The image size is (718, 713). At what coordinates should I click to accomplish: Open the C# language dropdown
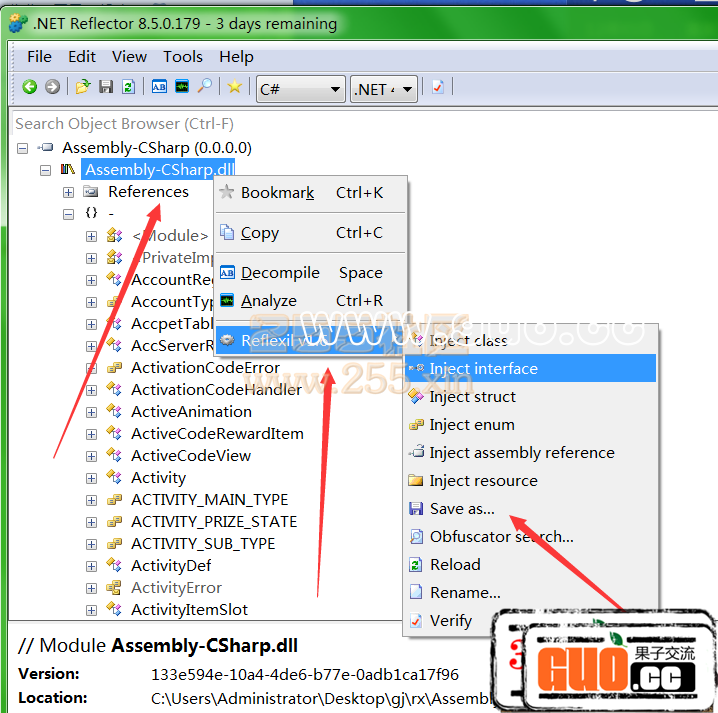300,89
